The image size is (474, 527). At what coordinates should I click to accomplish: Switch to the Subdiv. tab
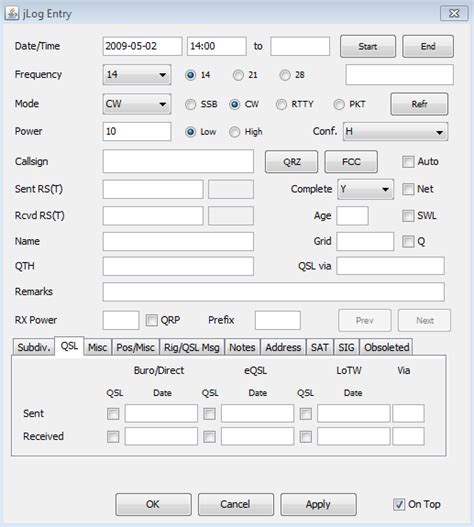pos(34,347)
